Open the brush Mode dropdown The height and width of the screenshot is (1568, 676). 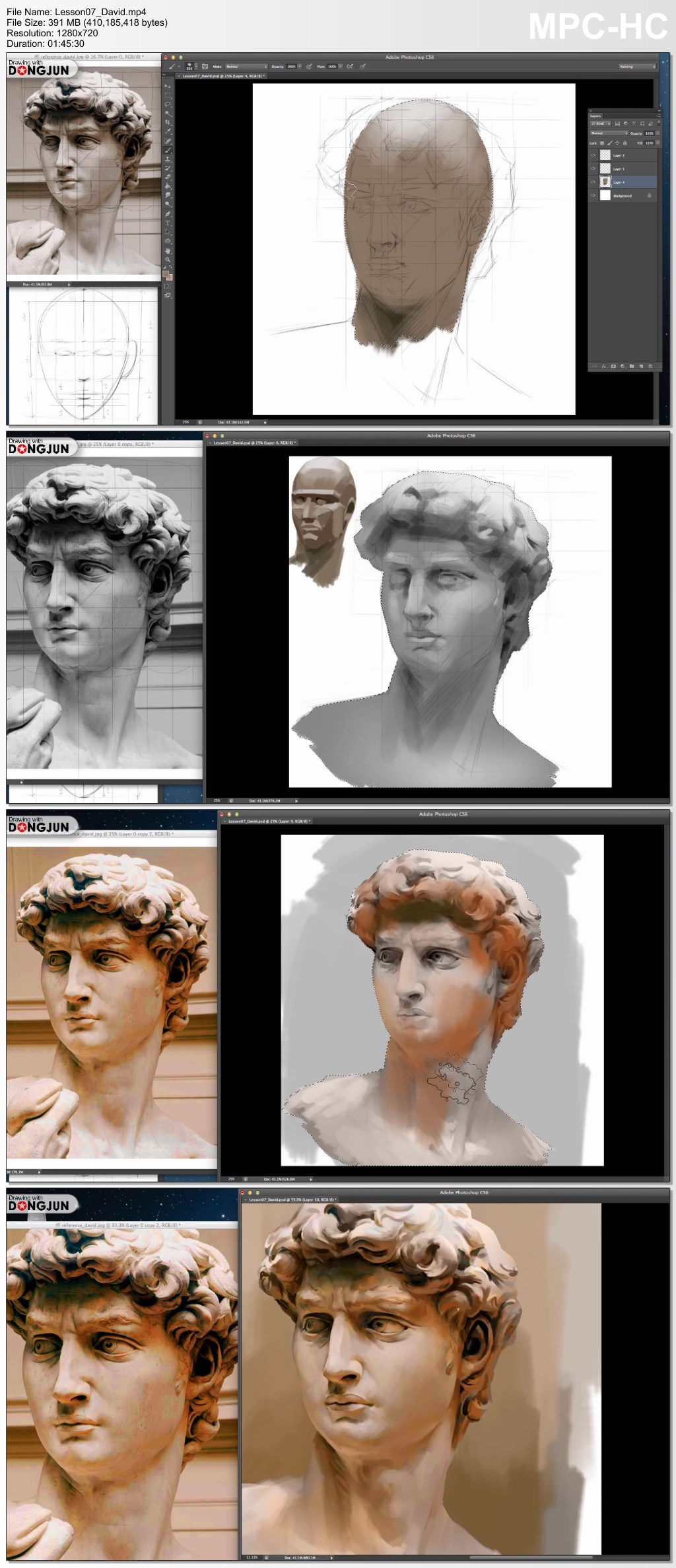pyautogui.click(x=246, y=67)
